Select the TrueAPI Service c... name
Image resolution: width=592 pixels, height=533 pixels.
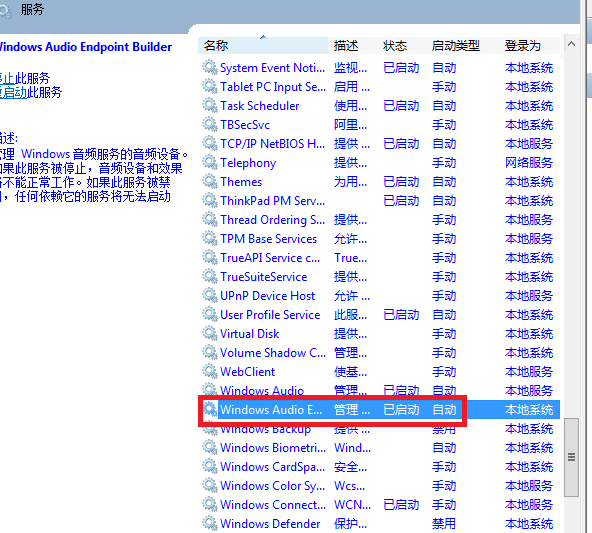pyautogui.click(x=270, y=258)
